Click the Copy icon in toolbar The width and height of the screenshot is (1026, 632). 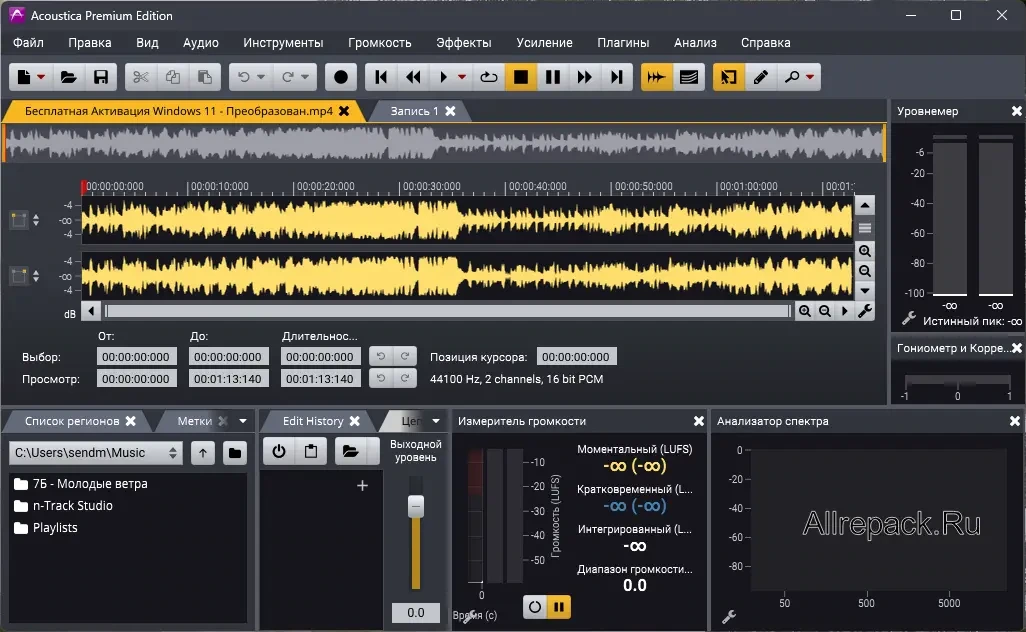click(x=173, y=77)
